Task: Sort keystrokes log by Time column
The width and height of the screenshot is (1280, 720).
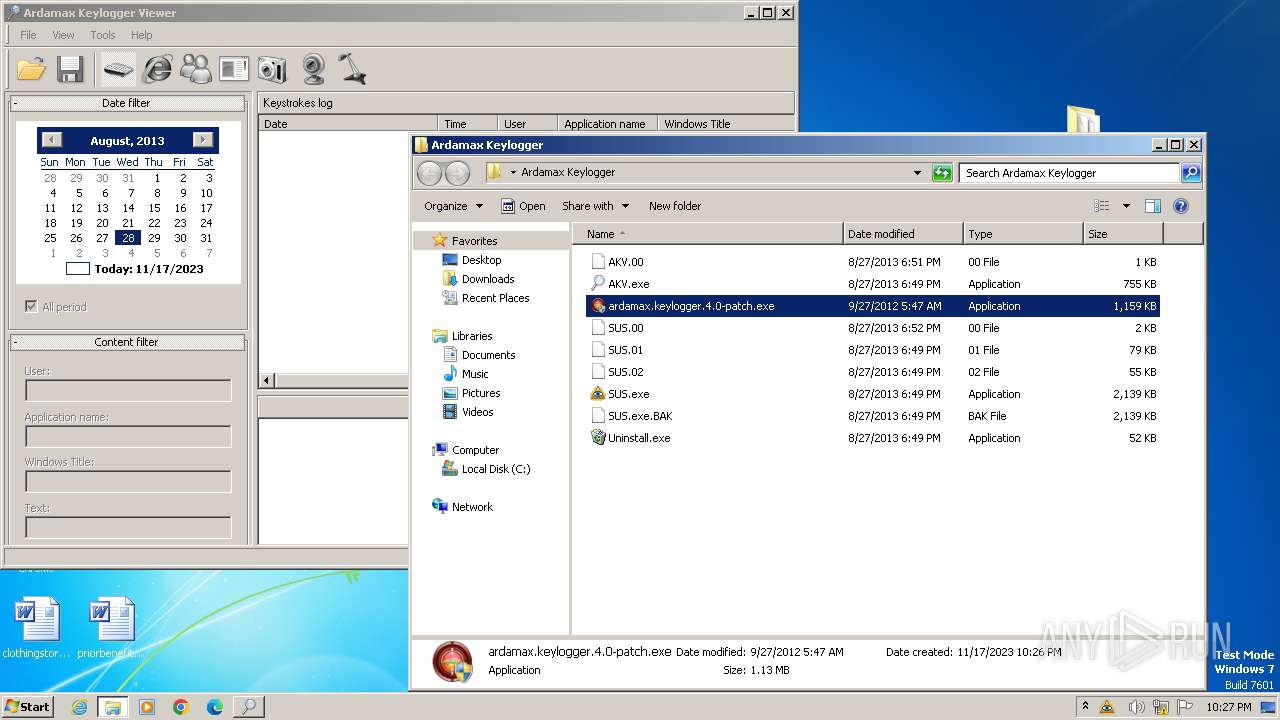Action: (468, 124)
